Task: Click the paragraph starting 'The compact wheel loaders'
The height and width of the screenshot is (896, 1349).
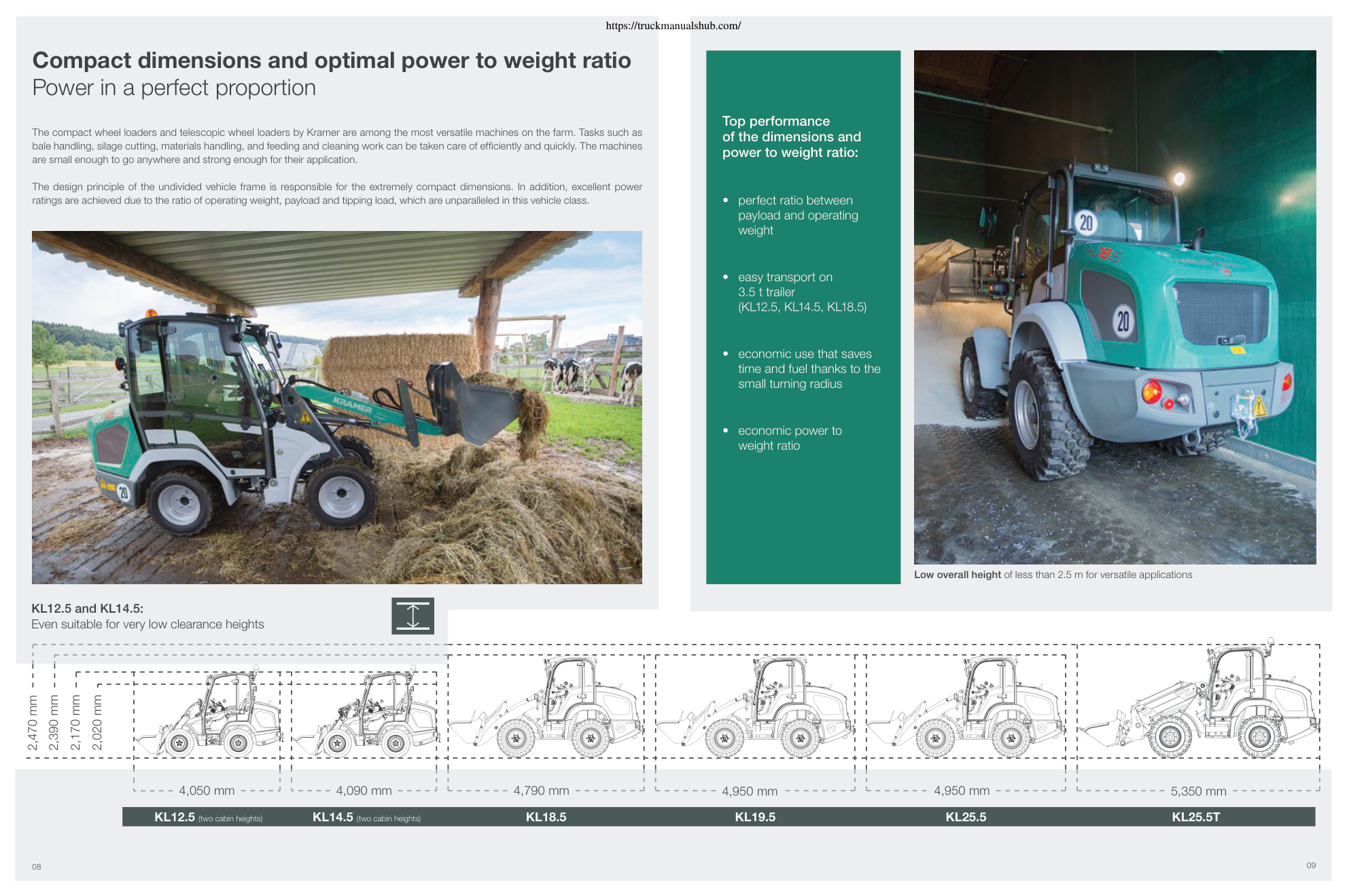Action: coord(337,146)
